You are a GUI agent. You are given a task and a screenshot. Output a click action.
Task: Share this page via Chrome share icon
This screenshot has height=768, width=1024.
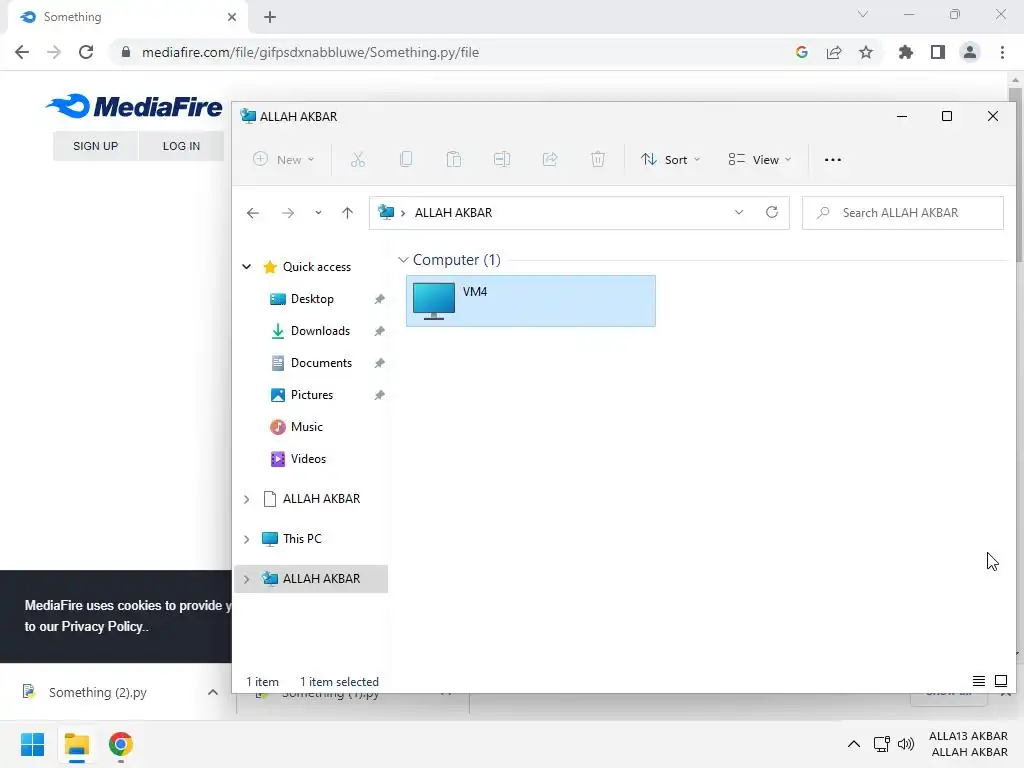click(x=834, y=52)
